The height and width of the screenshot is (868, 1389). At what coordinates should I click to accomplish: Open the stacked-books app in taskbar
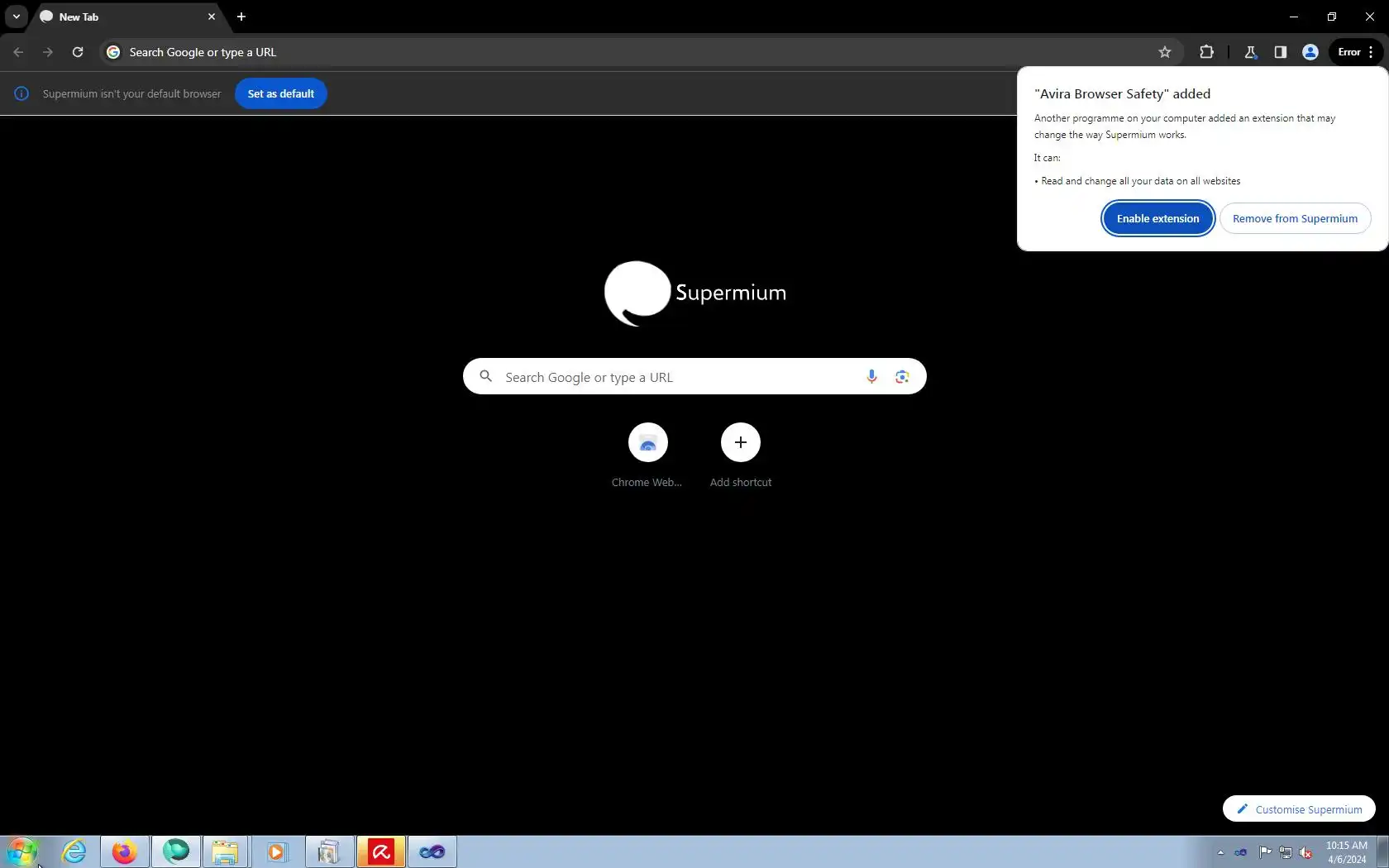329,851
